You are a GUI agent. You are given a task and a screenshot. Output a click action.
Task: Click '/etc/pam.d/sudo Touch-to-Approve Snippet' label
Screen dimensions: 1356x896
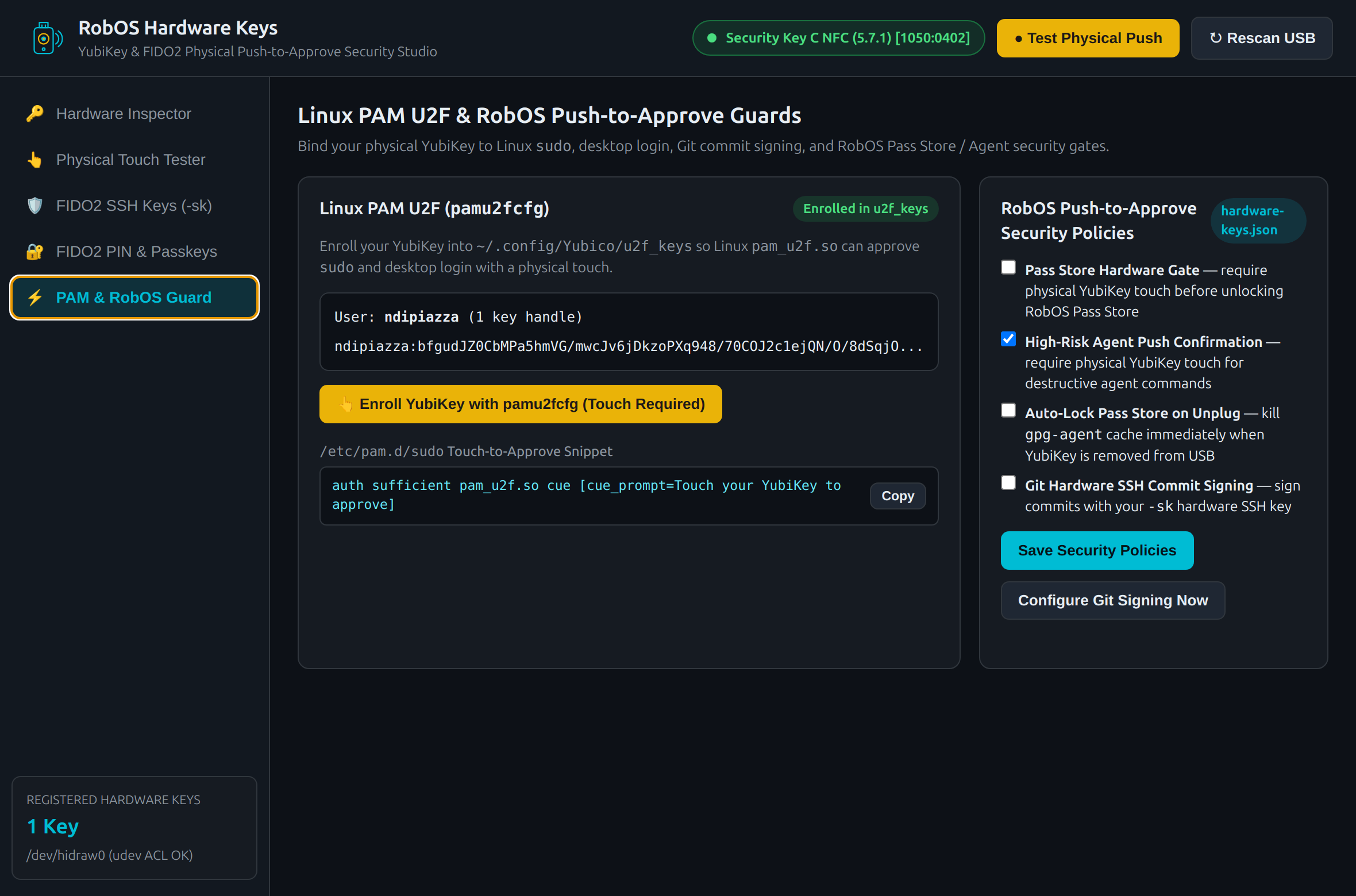click(466, 451)
